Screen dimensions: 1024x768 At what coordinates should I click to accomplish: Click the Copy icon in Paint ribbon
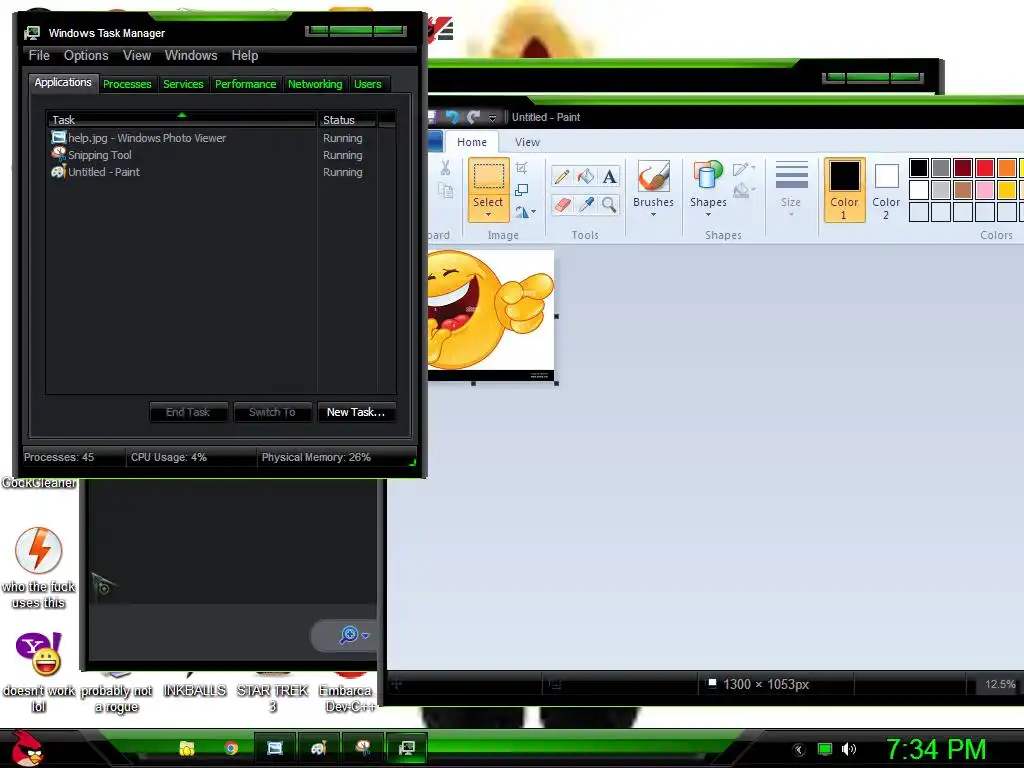tap(445, 191)
